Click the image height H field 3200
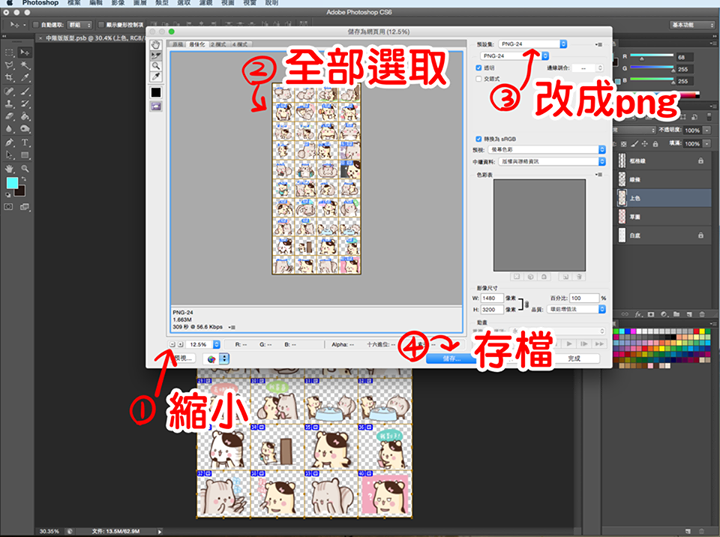Image resolution: width=720 pixels, height=537 pixels. pos(492,310)
